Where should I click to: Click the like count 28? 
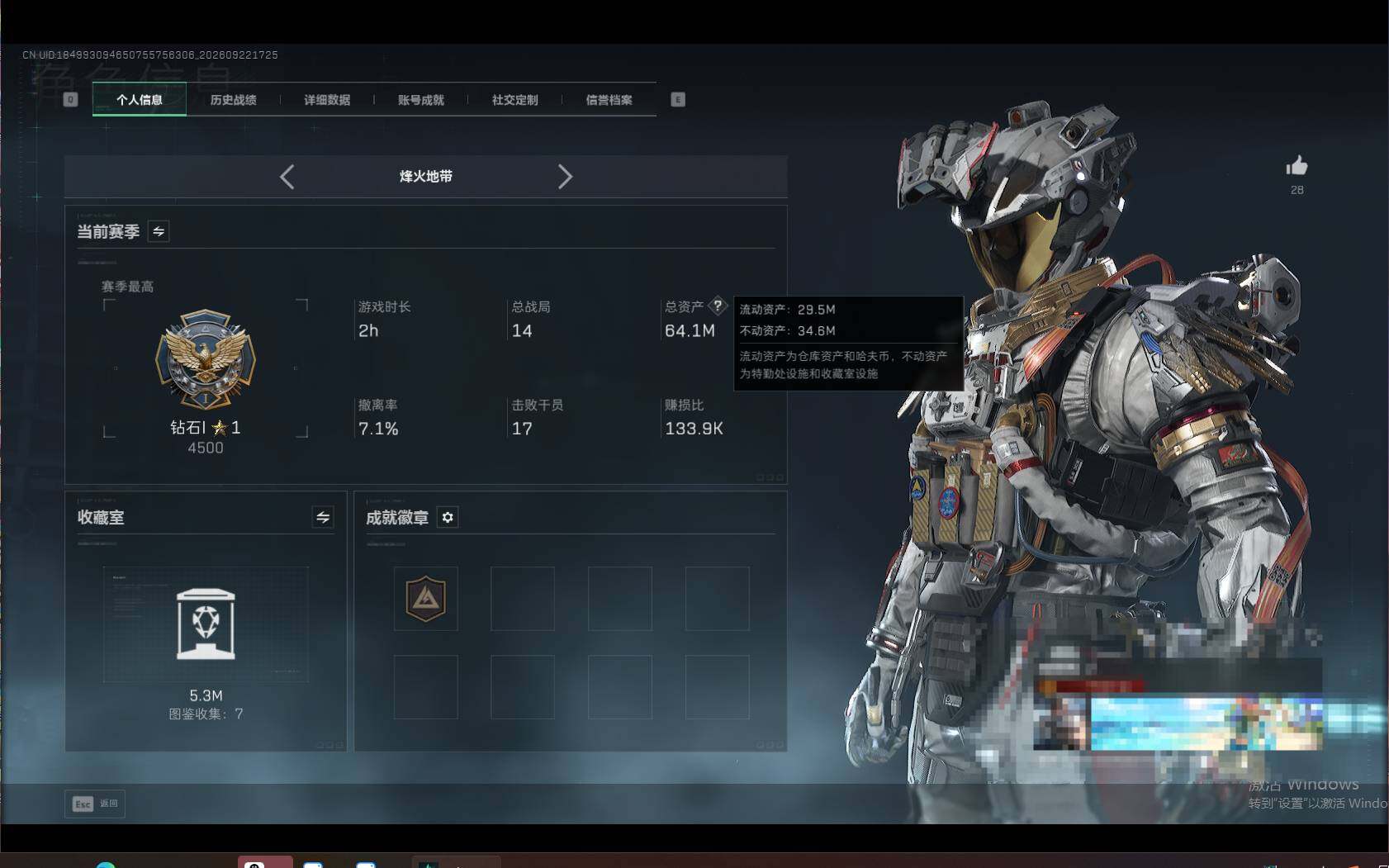point(1297,190)
